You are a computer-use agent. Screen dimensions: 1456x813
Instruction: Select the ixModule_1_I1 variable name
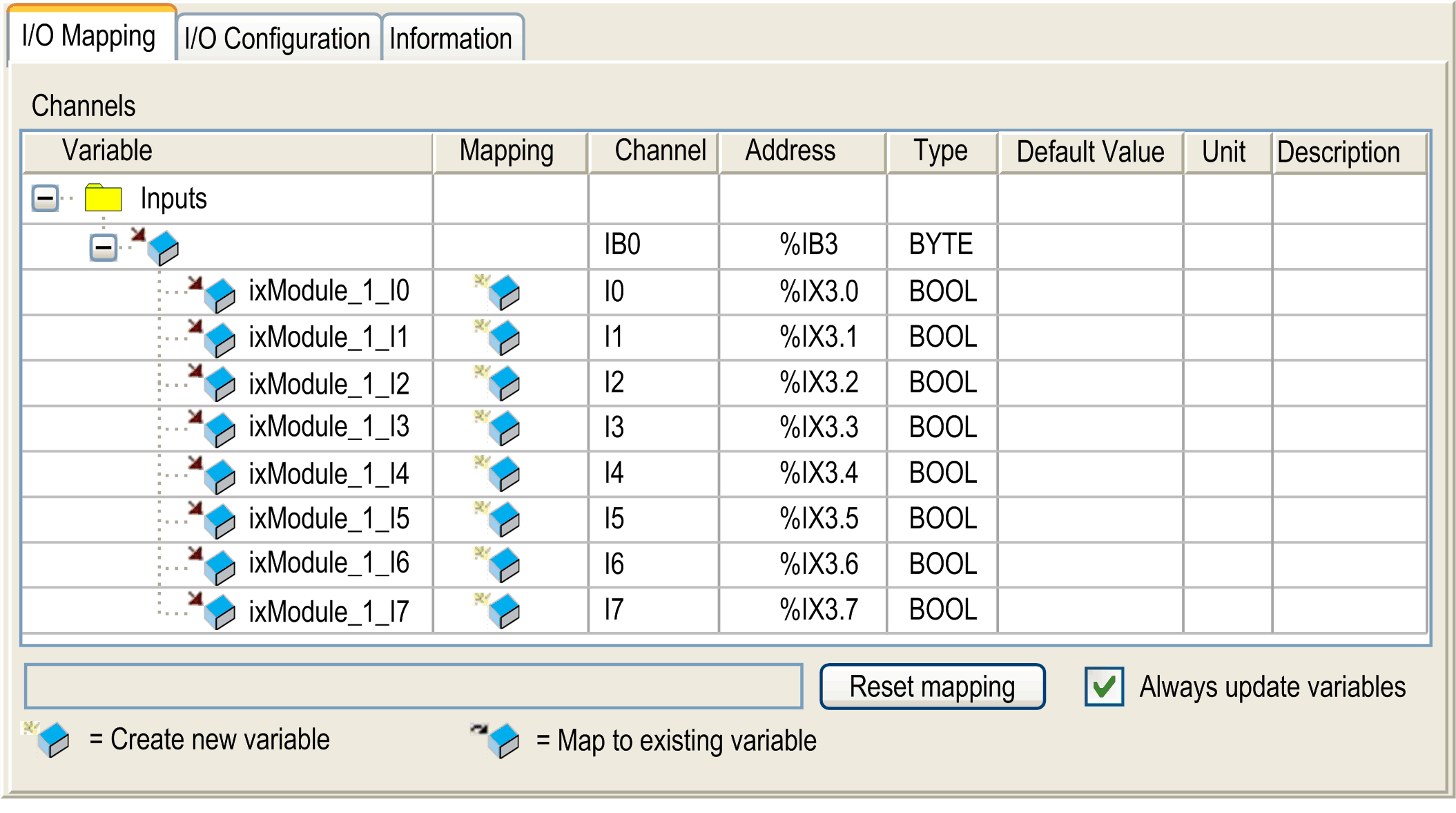click(x=329, y=337)
